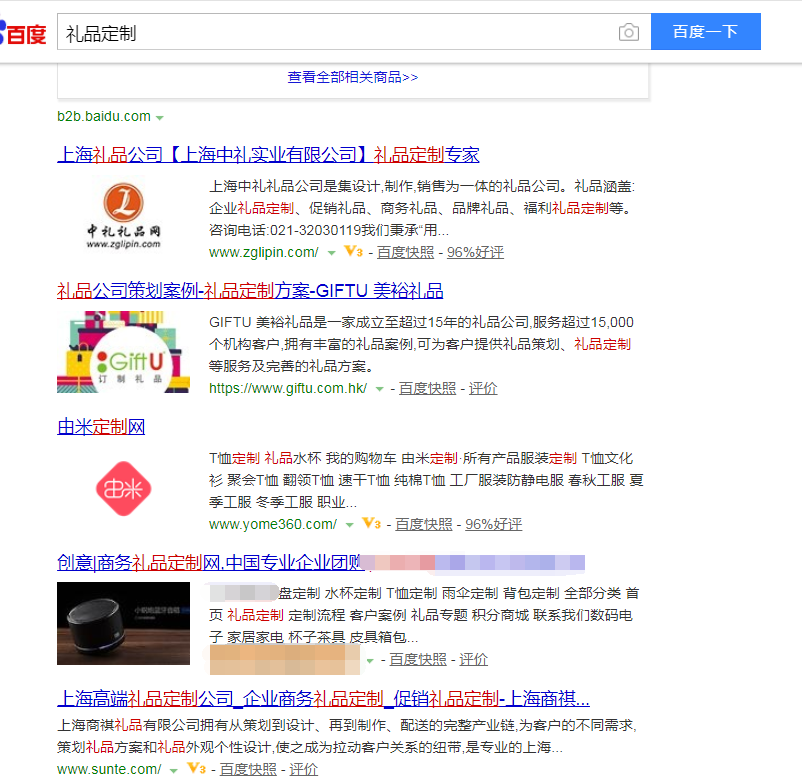Viewport: 802px width, 783px height.
Task: Open 百度快照 for the speaker thumbnail result
Action: (418, 660)
